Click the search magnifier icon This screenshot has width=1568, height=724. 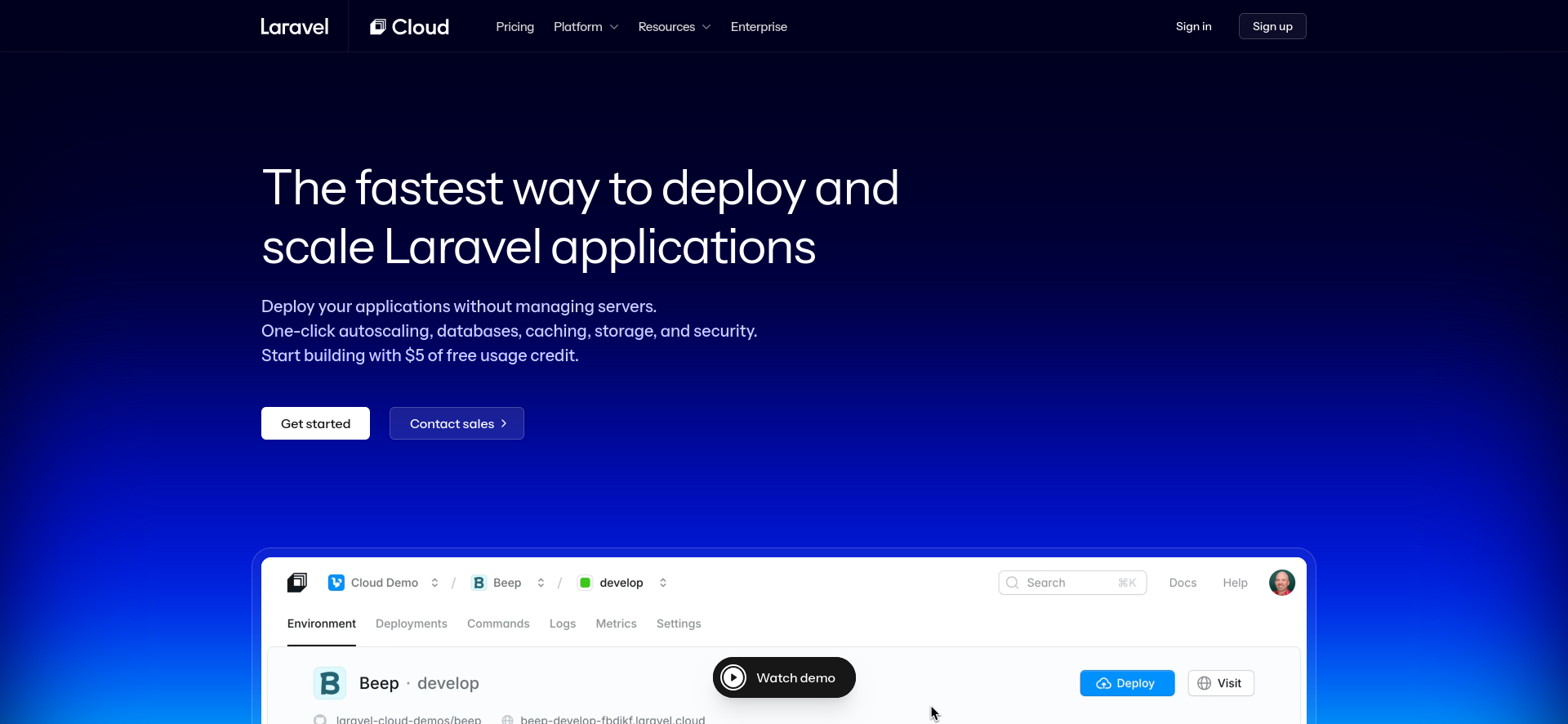pyautogui.click(x=1013, y=583)
